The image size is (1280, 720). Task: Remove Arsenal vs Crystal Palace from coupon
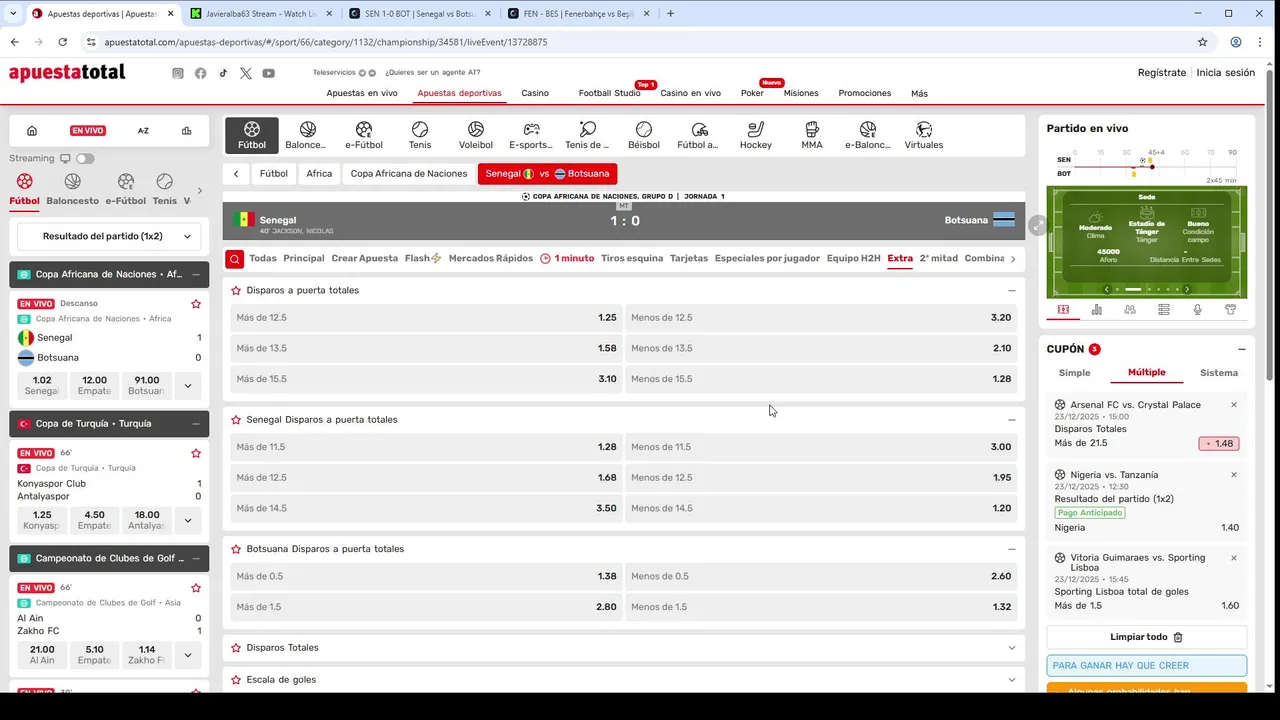(1234, 405)
